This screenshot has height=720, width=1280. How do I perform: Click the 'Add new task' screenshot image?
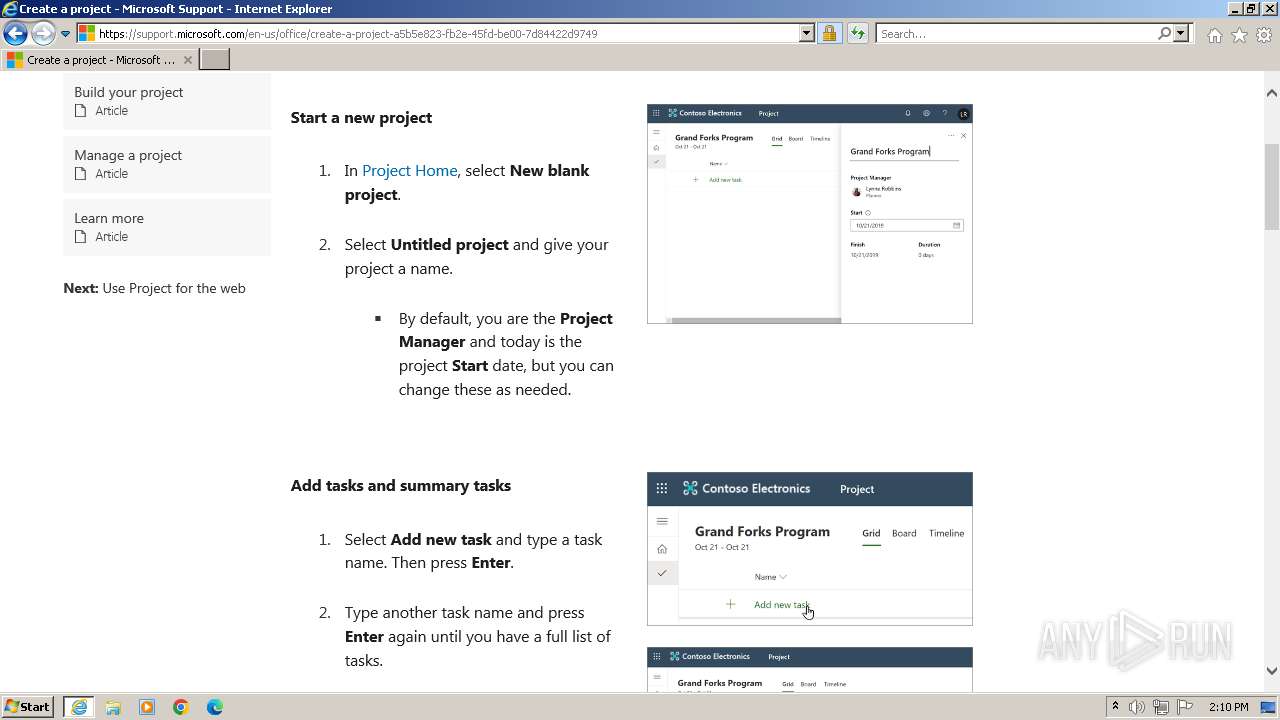tap(809, 549)
